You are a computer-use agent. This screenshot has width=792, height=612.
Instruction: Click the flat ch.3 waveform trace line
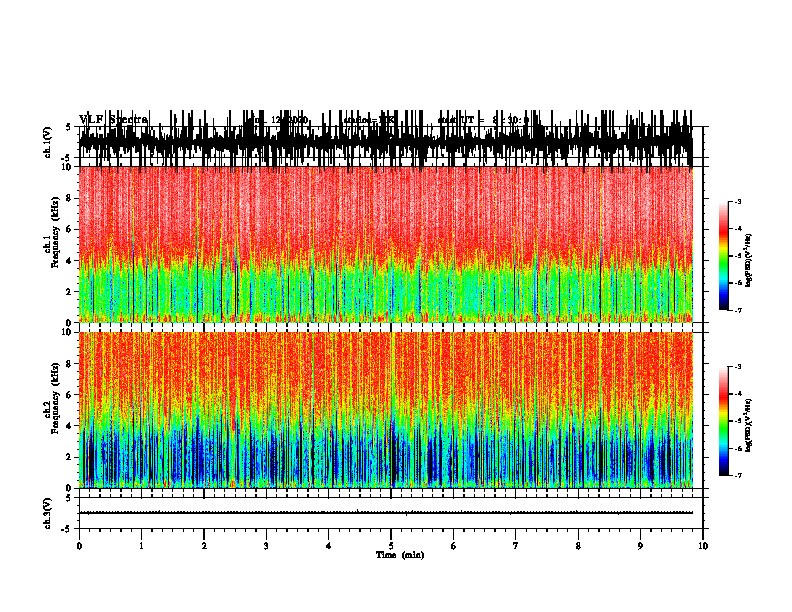coord(386,513)
